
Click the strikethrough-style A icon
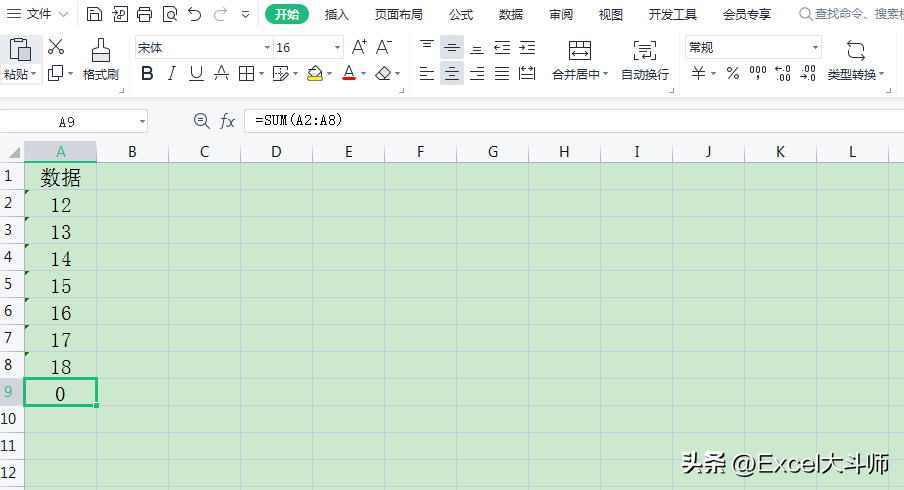(x=221, y=73)
